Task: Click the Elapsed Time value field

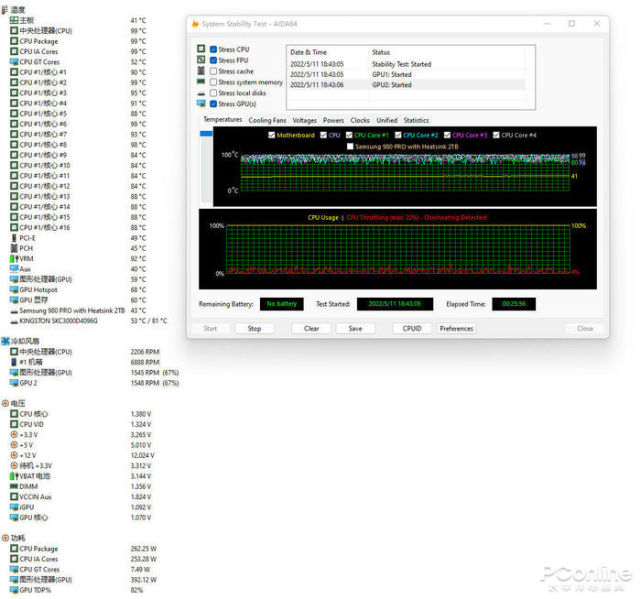Action: (x=514, y=304)
